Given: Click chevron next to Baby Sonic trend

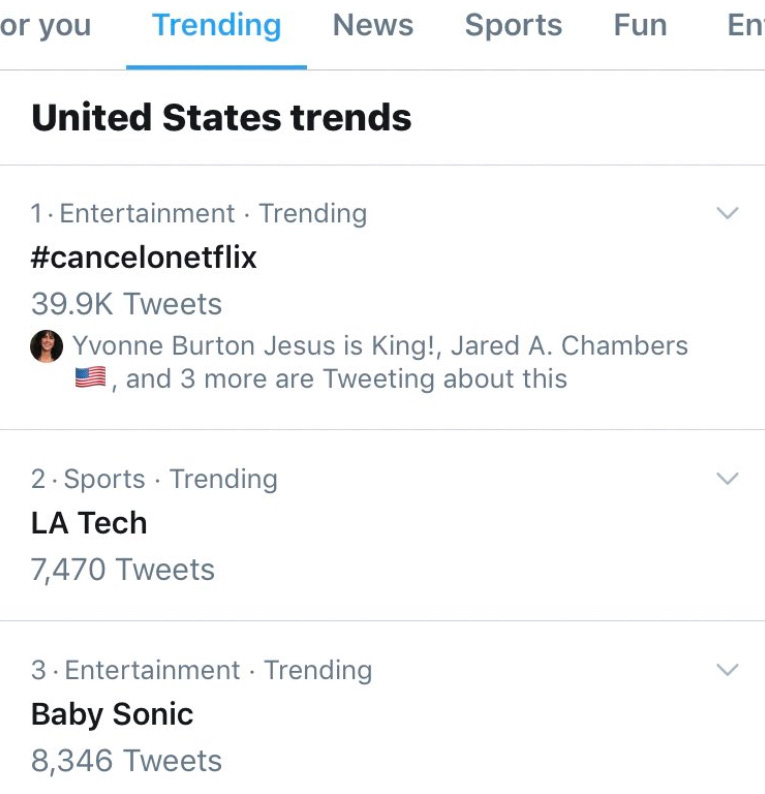Looking at the screenshot, I should pos(728,669).
